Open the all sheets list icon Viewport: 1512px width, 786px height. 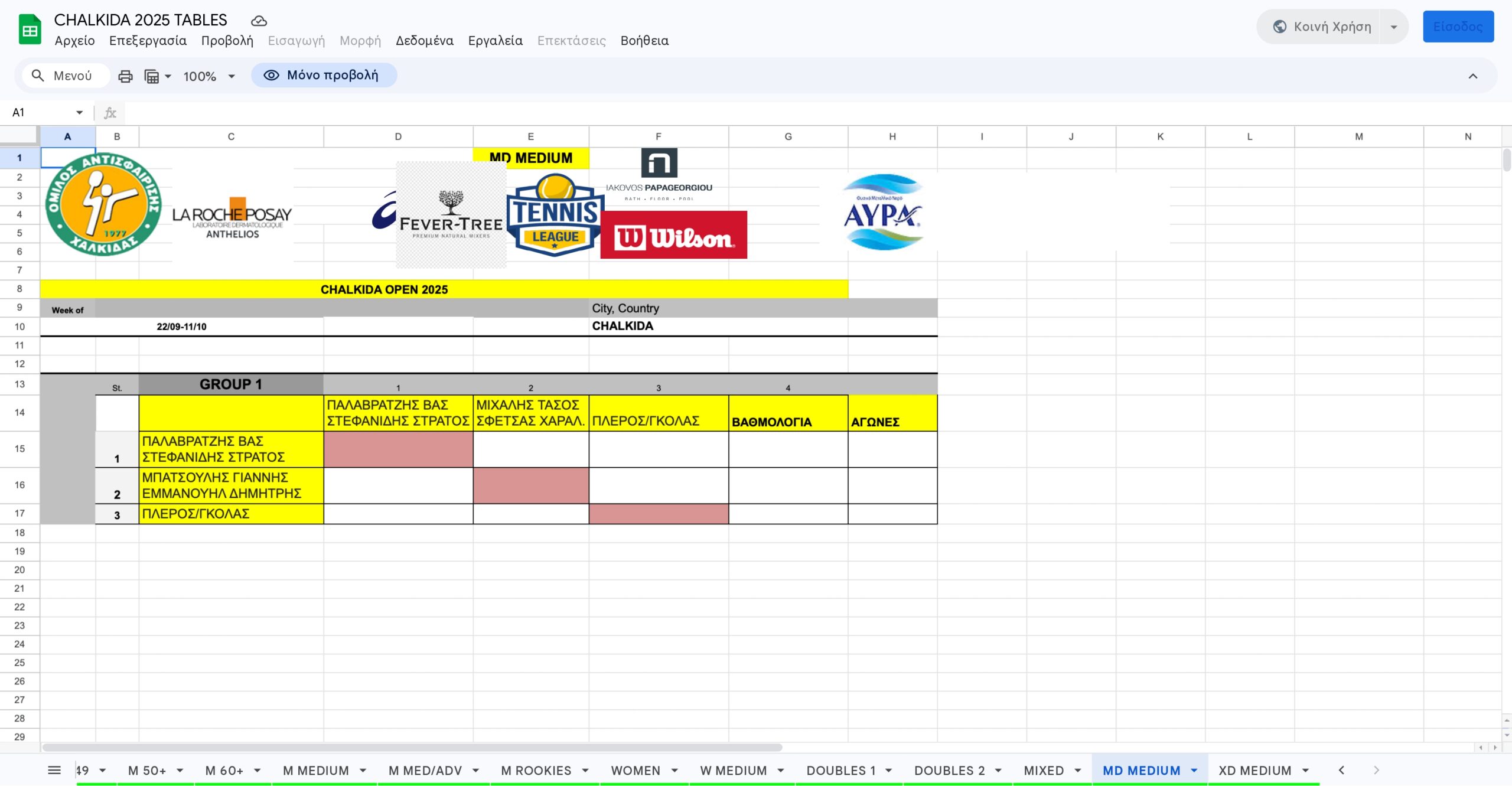pos(54,770)
